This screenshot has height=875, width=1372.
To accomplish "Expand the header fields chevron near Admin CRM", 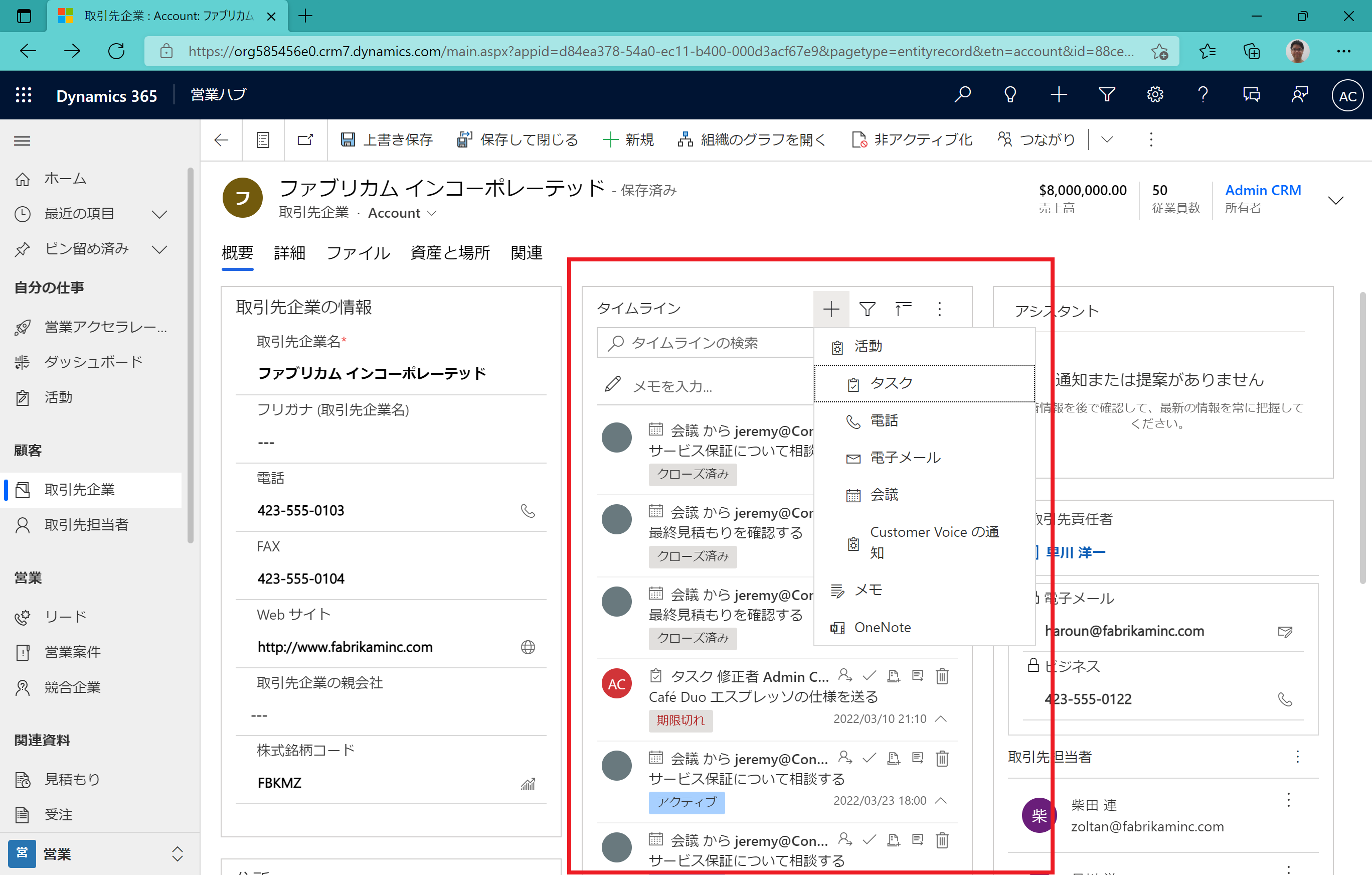I will (x=1335, y=200).
